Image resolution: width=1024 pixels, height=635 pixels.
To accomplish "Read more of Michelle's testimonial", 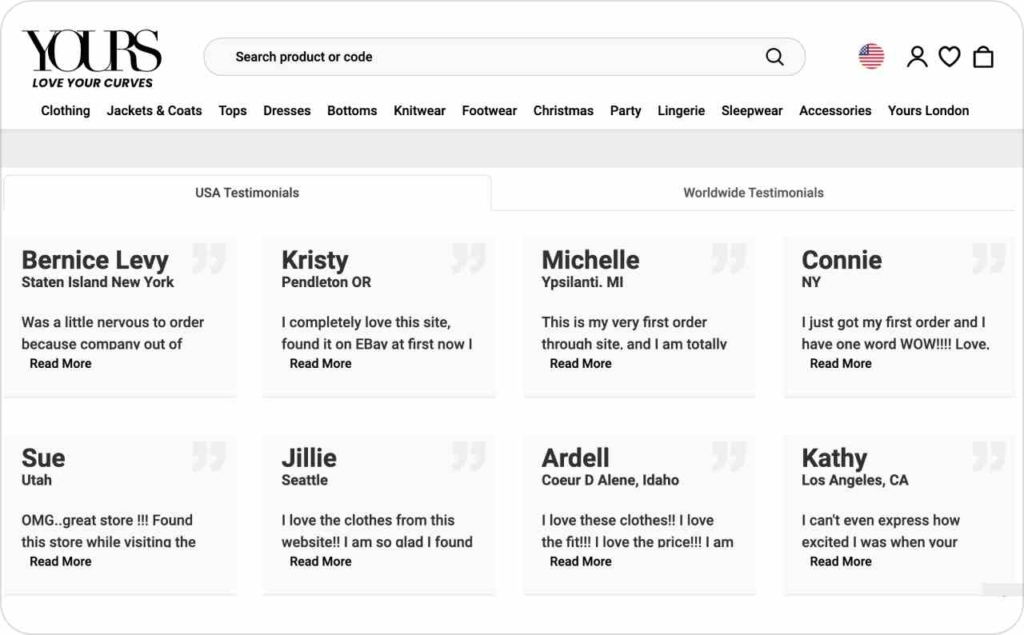I will coord(580,364).
